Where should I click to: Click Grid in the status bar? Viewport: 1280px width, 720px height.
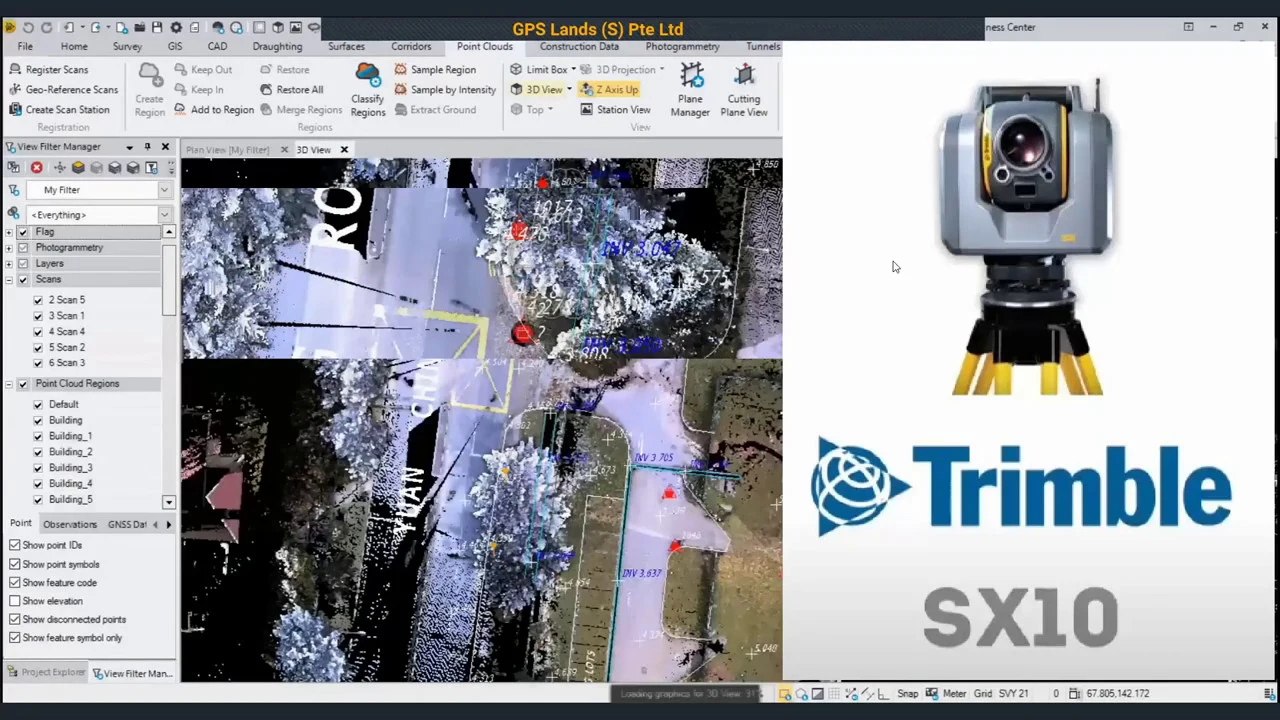[x=983, y=694]
